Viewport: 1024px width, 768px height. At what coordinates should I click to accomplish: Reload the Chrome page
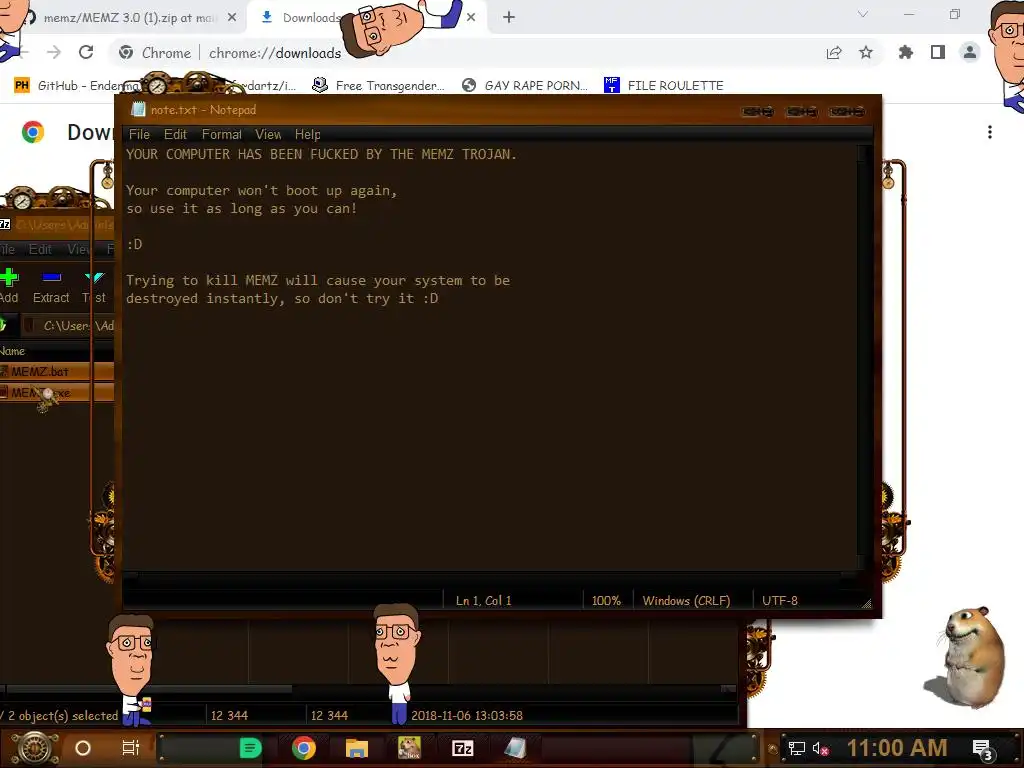click(x=86, y=52)
